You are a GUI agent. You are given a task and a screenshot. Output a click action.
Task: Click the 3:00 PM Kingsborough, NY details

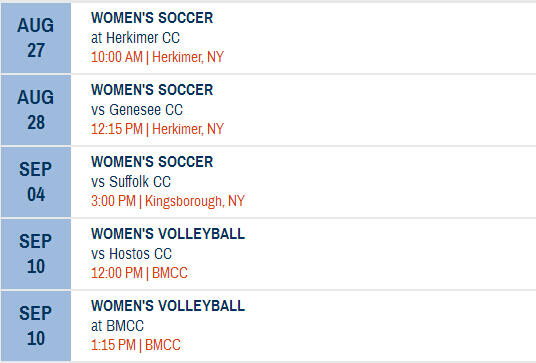(168, 201)
